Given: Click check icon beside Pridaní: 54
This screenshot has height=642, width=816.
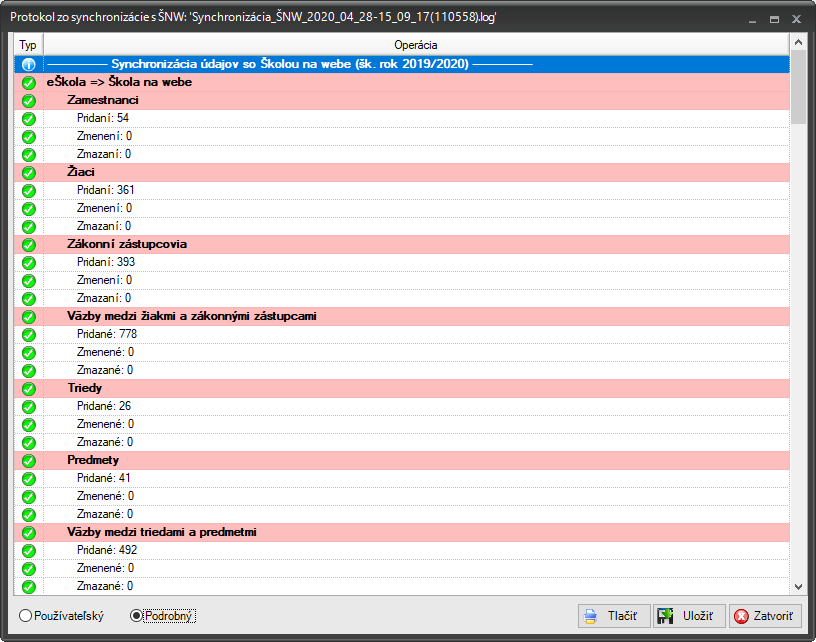Looking at the screenshot, I should tap(29, 119).
